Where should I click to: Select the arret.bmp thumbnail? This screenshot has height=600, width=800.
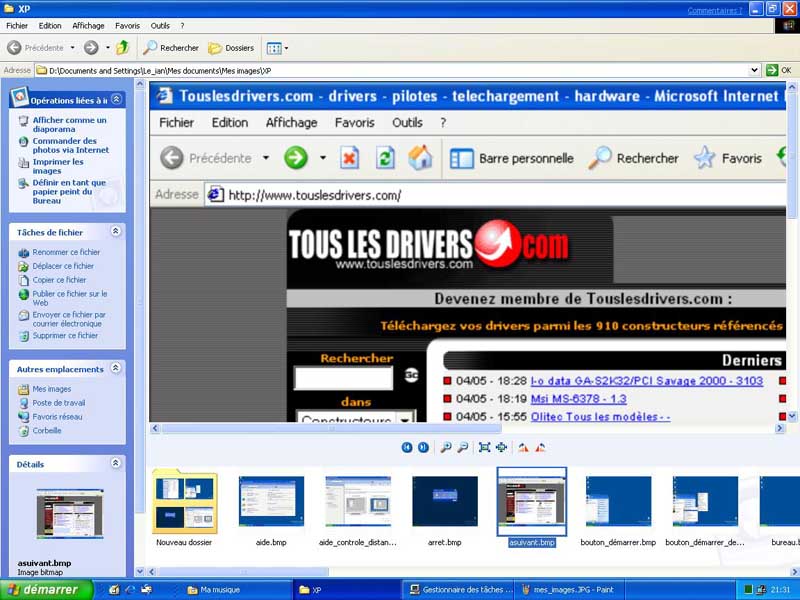pyautogui.click(x=445, y=502)
